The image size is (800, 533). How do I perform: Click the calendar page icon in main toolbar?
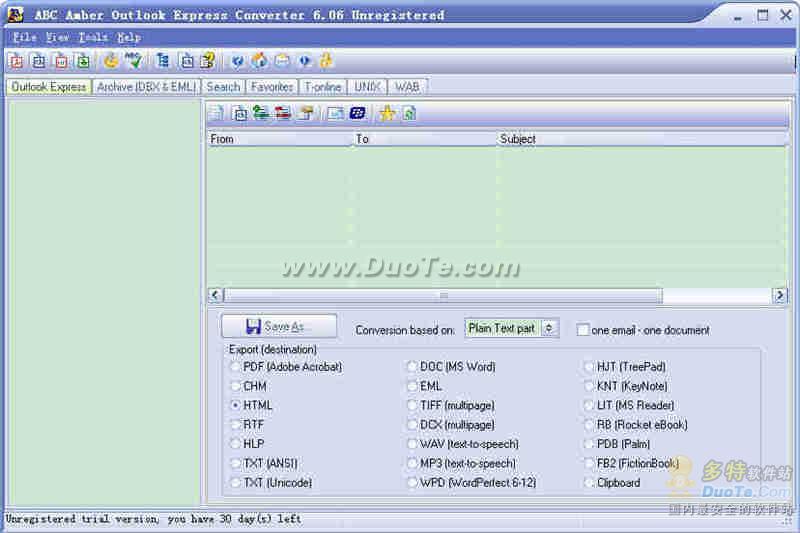click(187, 61)
